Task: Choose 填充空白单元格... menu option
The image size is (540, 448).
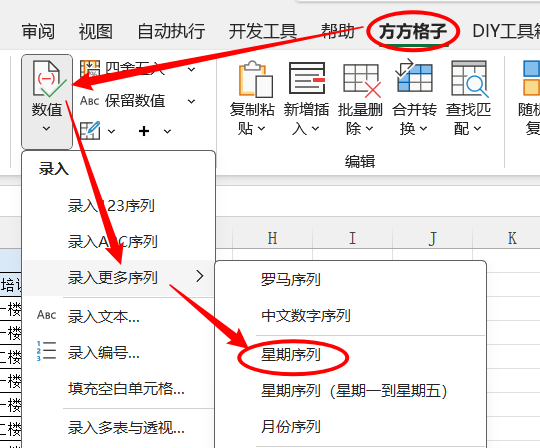Action: 126,389
